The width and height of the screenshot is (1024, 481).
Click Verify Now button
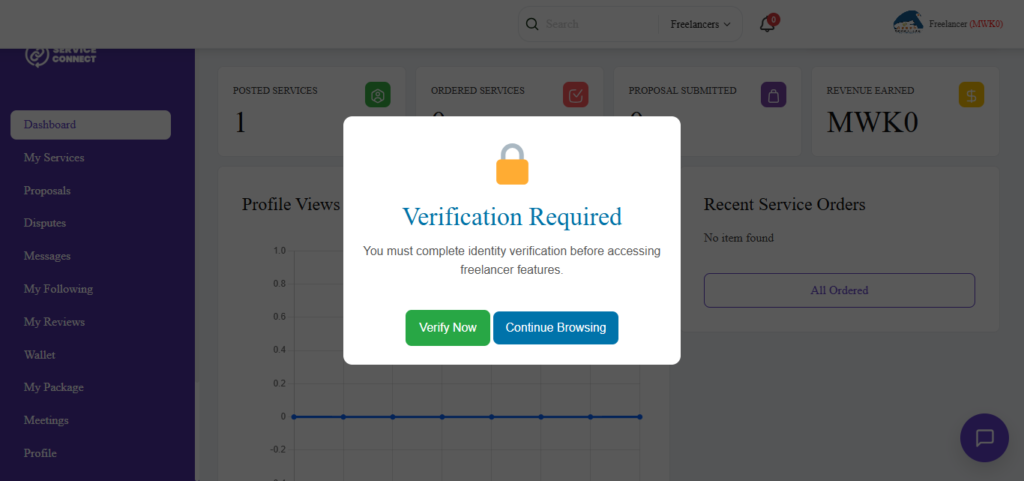(447, 328)
